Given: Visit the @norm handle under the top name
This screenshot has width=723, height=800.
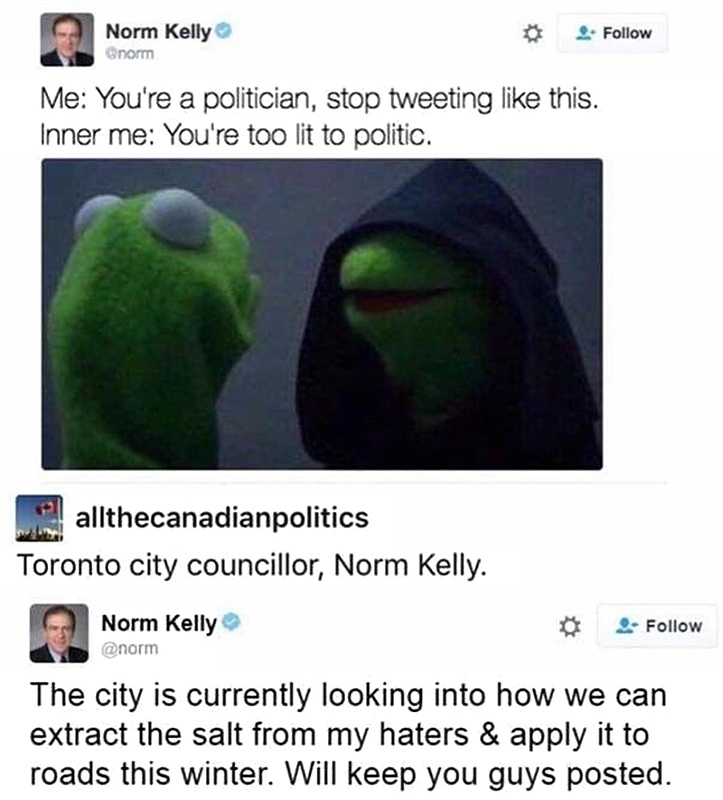Looking at the screenshot, I should [130, 54].
